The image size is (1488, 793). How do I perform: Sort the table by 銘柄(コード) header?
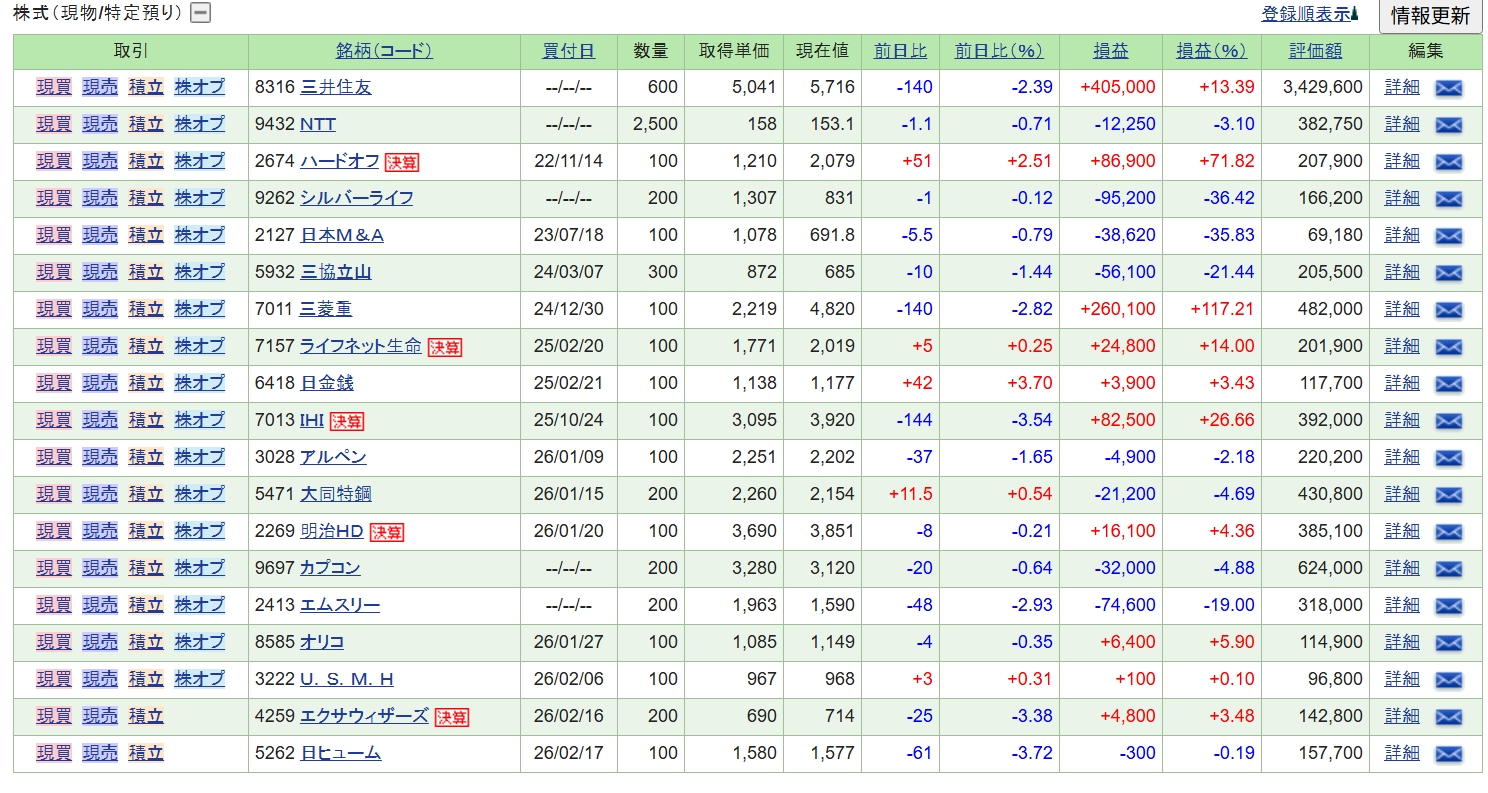tap(384, 51)
